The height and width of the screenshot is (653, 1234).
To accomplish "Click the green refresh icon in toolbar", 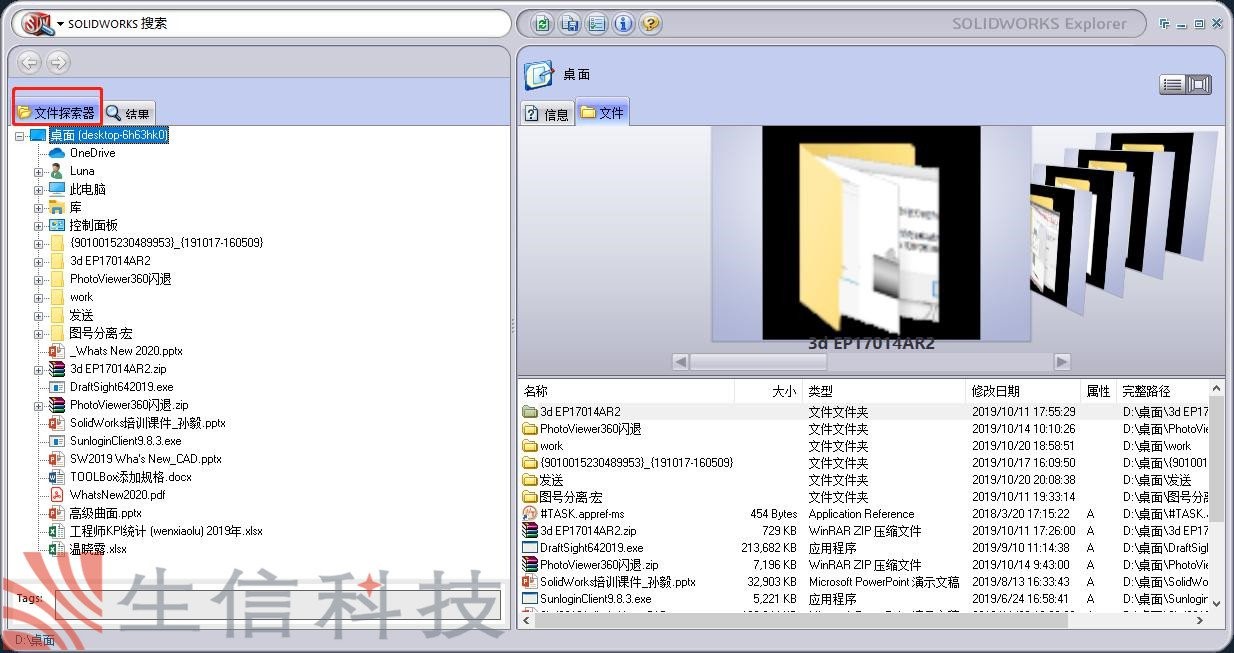I will point(542,24).
